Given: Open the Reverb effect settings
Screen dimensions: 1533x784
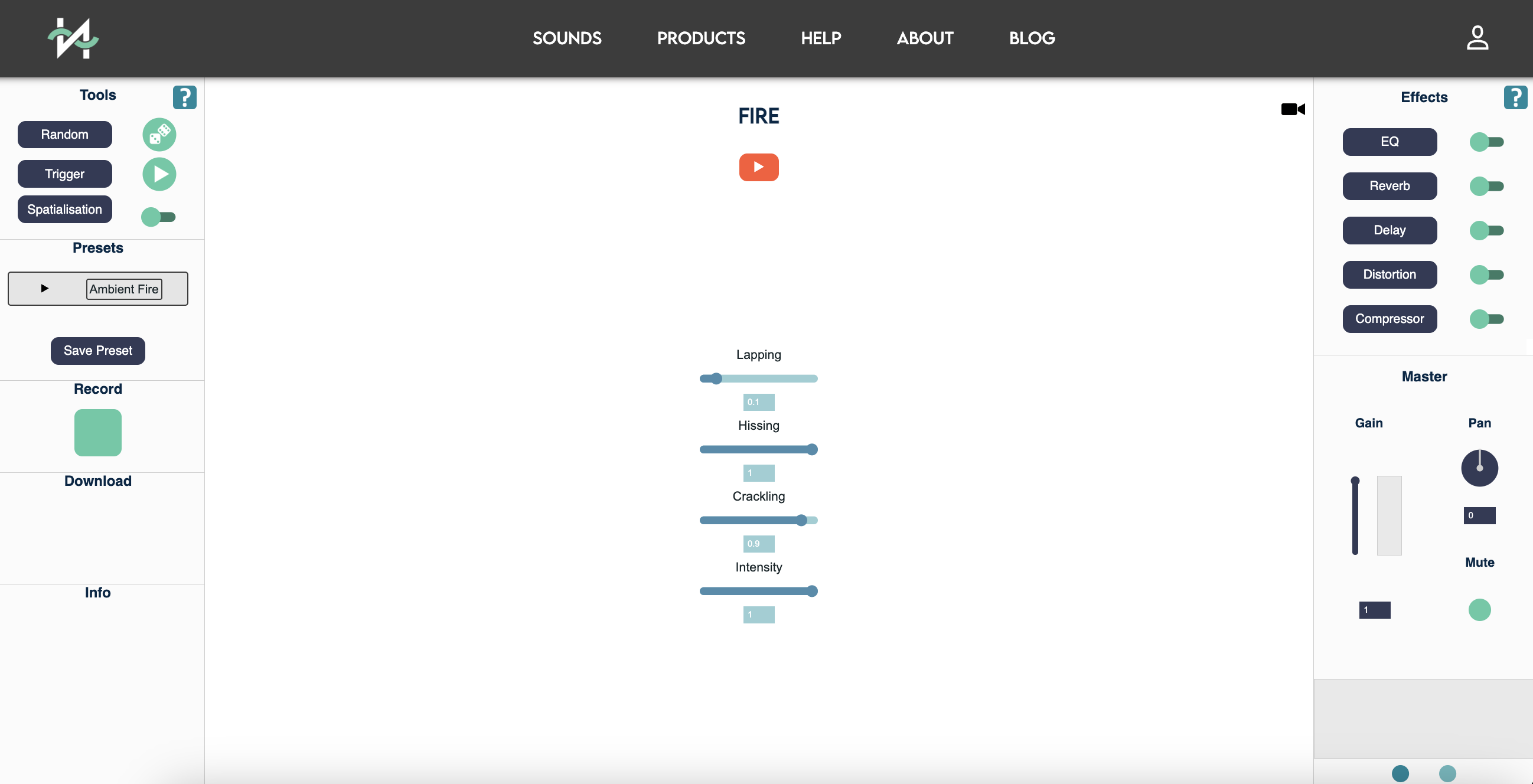Looking at the screenshot, I should click(1390, 186).
